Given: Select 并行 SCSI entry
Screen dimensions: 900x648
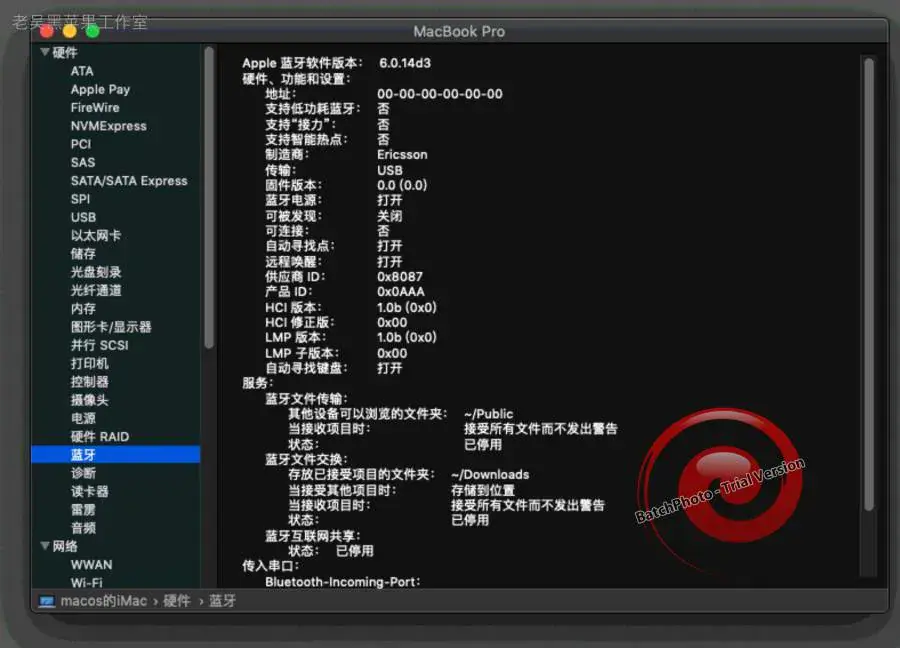Looking at the screenshot, I should click(x=99, y=346).
